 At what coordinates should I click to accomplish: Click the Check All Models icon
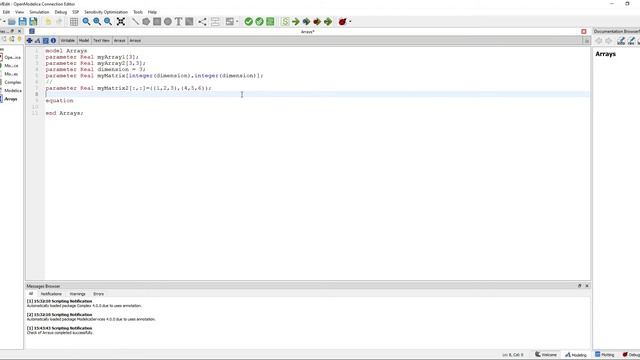[259, 22]
